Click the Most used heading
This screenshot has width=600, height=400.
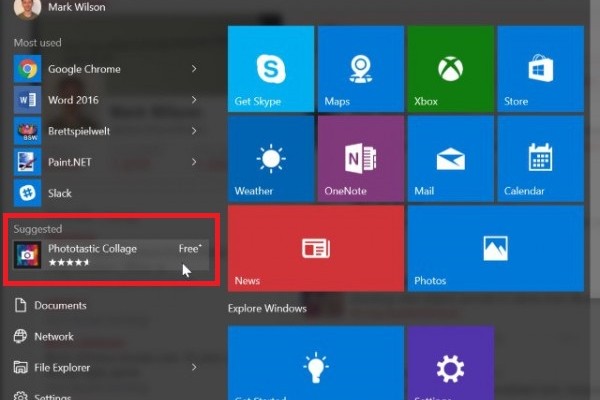tap(38, 42)
